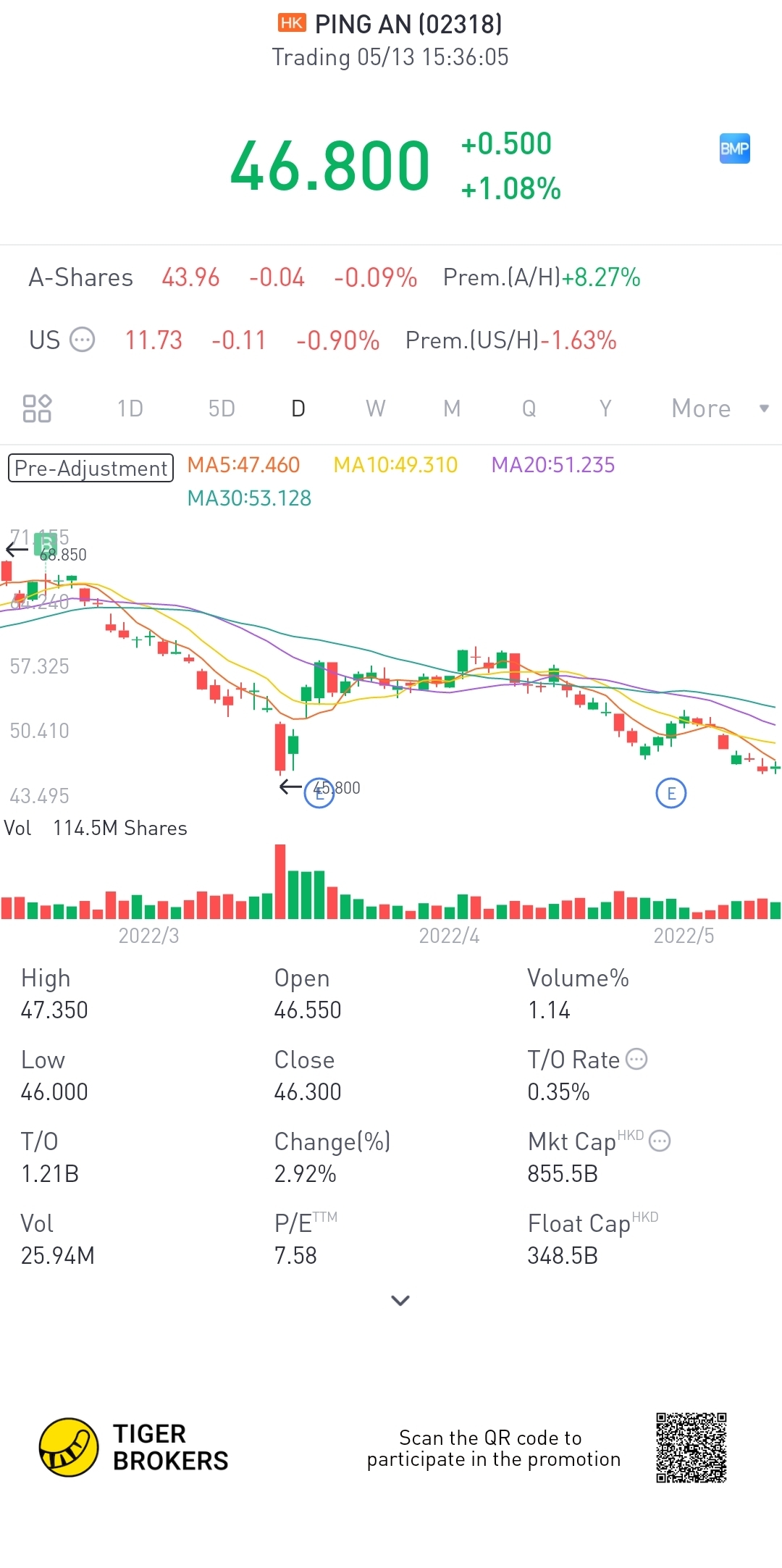Tap the Volume% value 1.14

tap(549, 1010)
